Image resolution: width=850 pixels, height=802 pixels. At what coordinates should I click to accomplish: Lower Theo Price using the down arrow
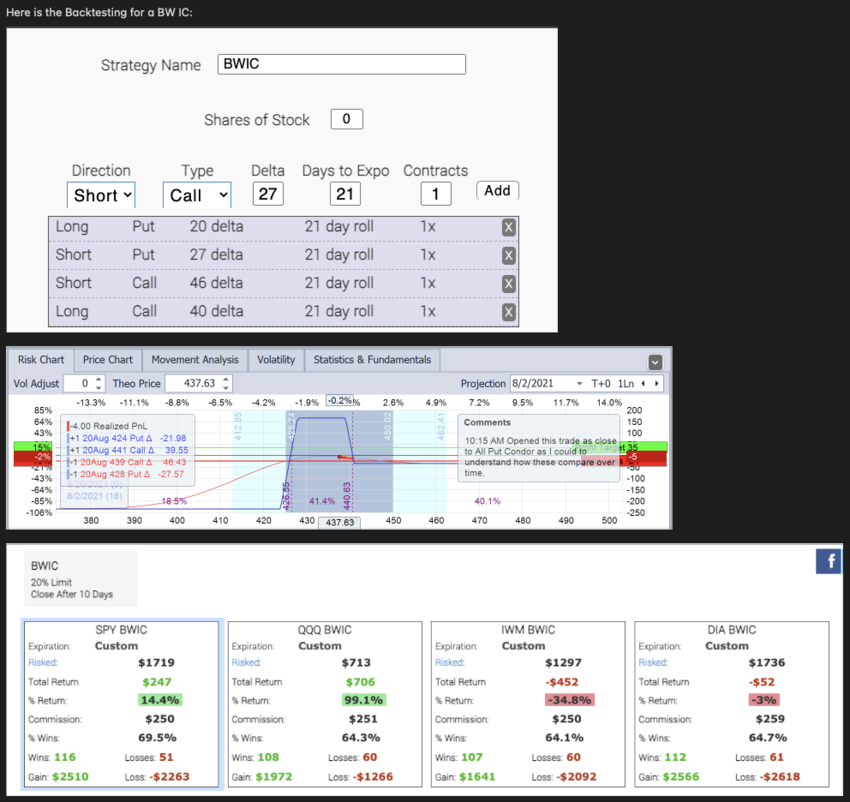(x=226, y=387)
